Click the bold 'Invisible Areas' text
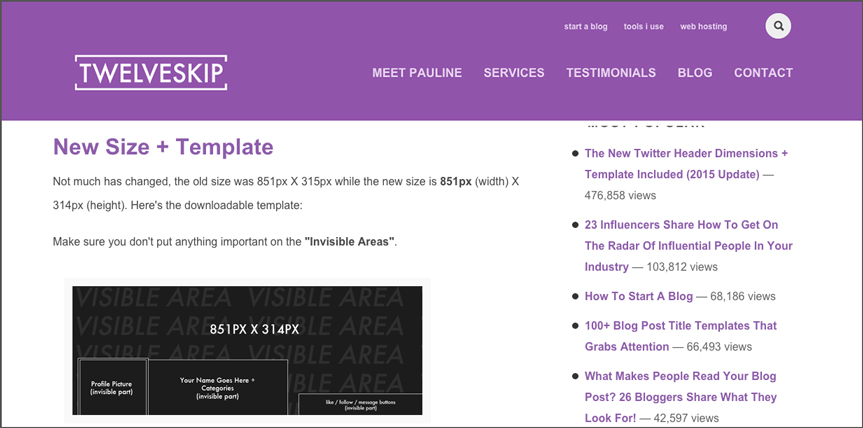863x428 pixels. 349,242
